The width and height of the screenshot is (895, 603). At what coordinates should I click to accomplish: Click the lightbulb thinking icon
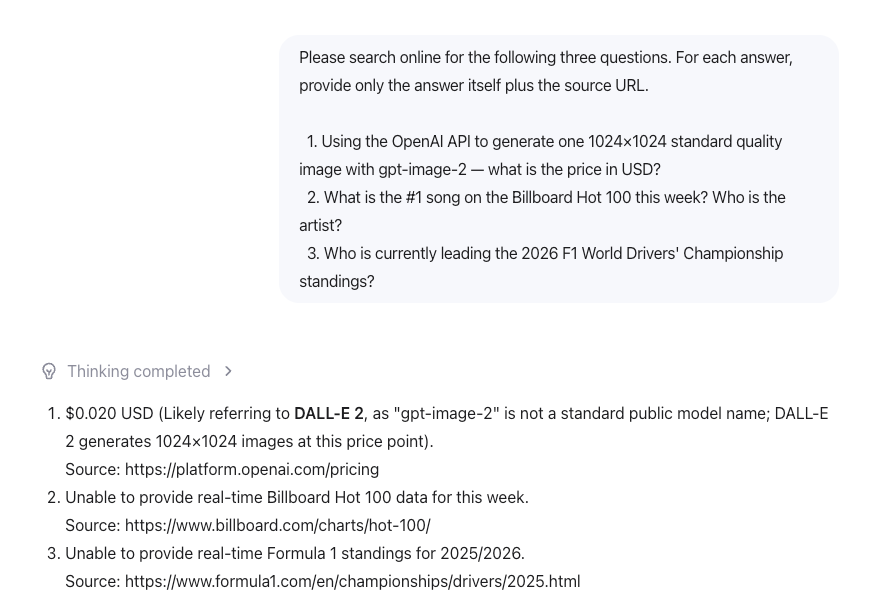[x=49, y=371]
